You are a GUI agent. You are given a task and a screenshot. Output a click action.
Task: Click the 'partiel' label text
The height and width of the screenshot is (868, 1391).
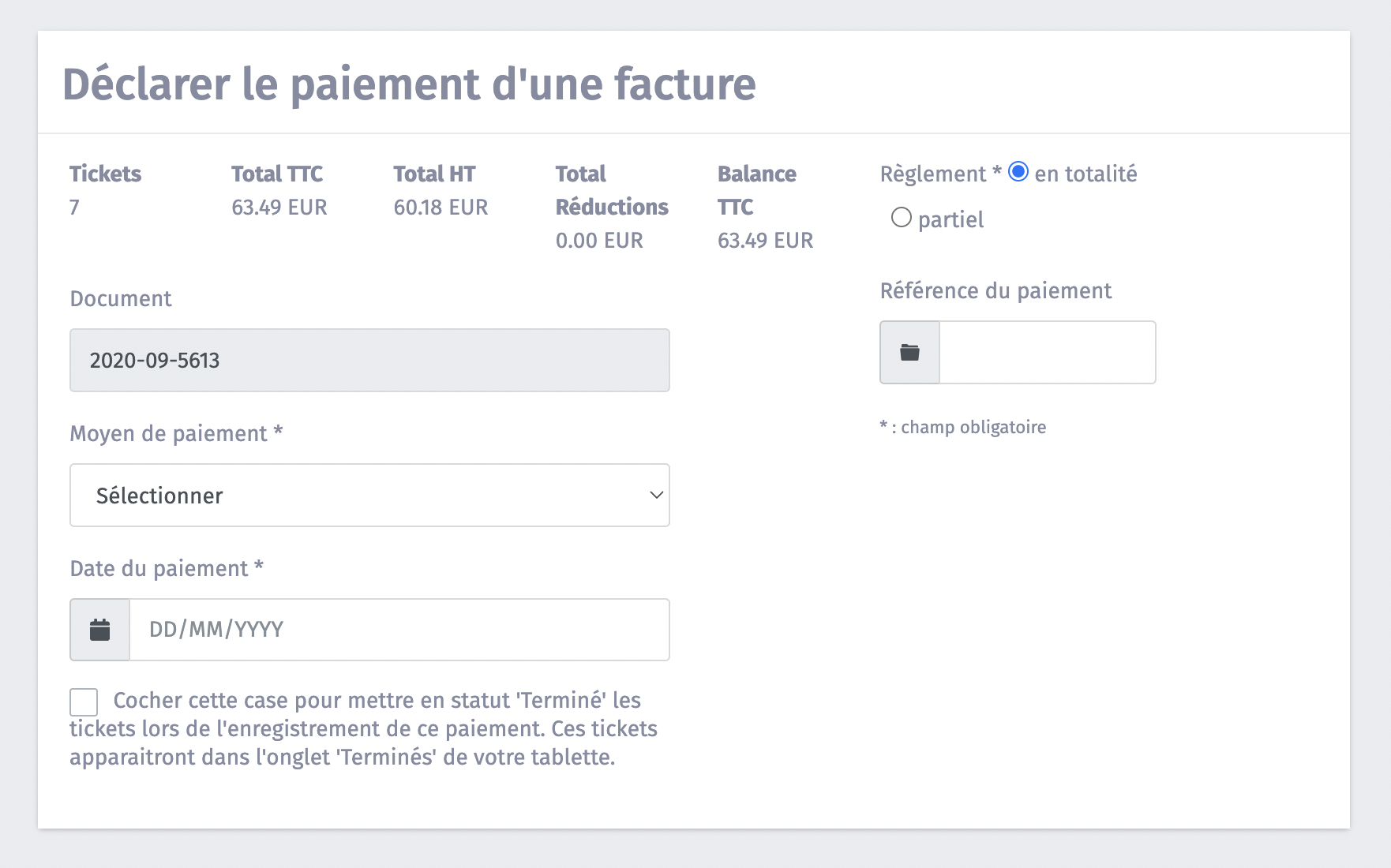950,220
